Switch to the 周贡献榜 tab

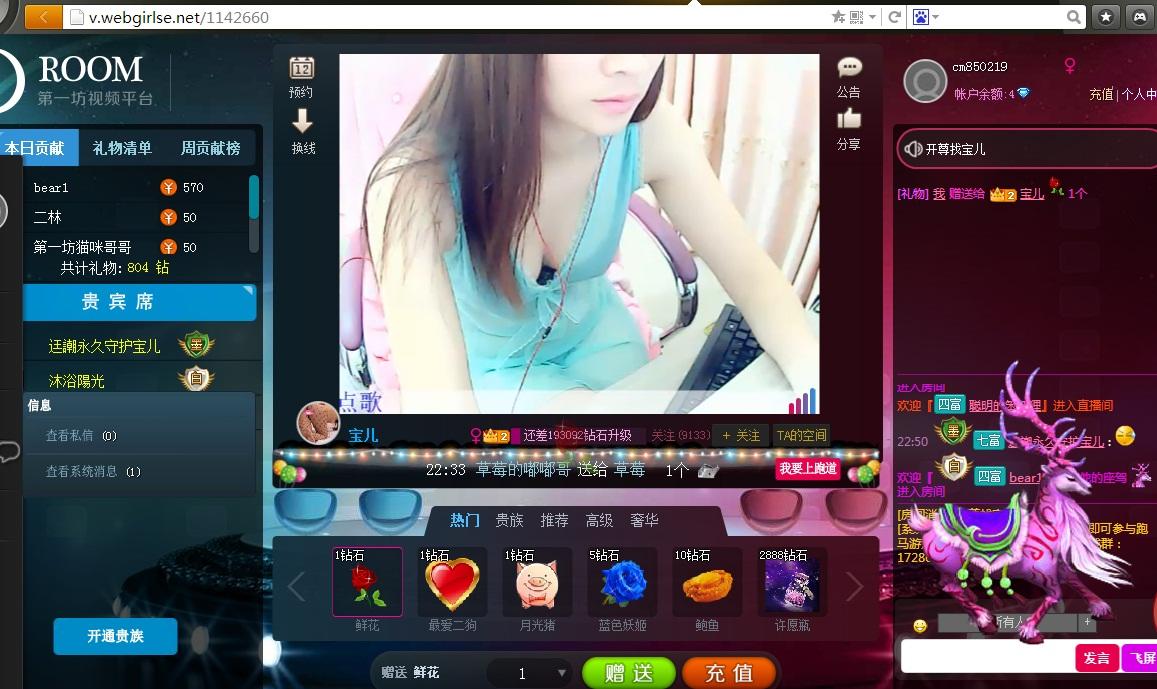[211, 148]
